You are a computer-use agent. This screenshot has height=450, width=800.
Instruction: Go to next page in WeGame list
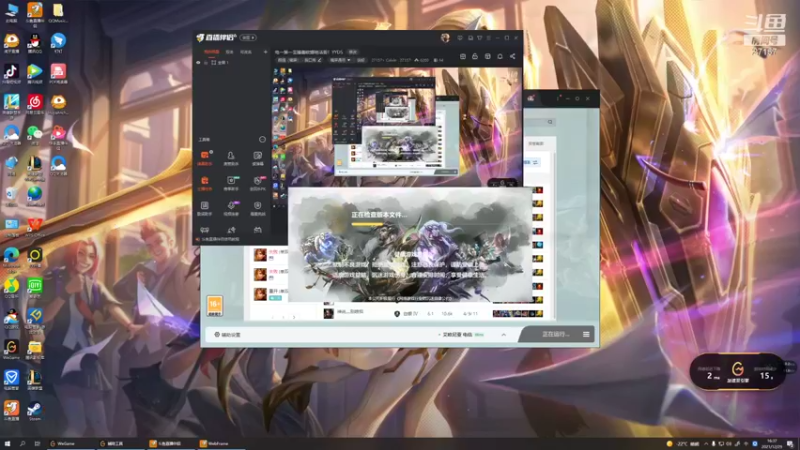(x=294, y=317)
